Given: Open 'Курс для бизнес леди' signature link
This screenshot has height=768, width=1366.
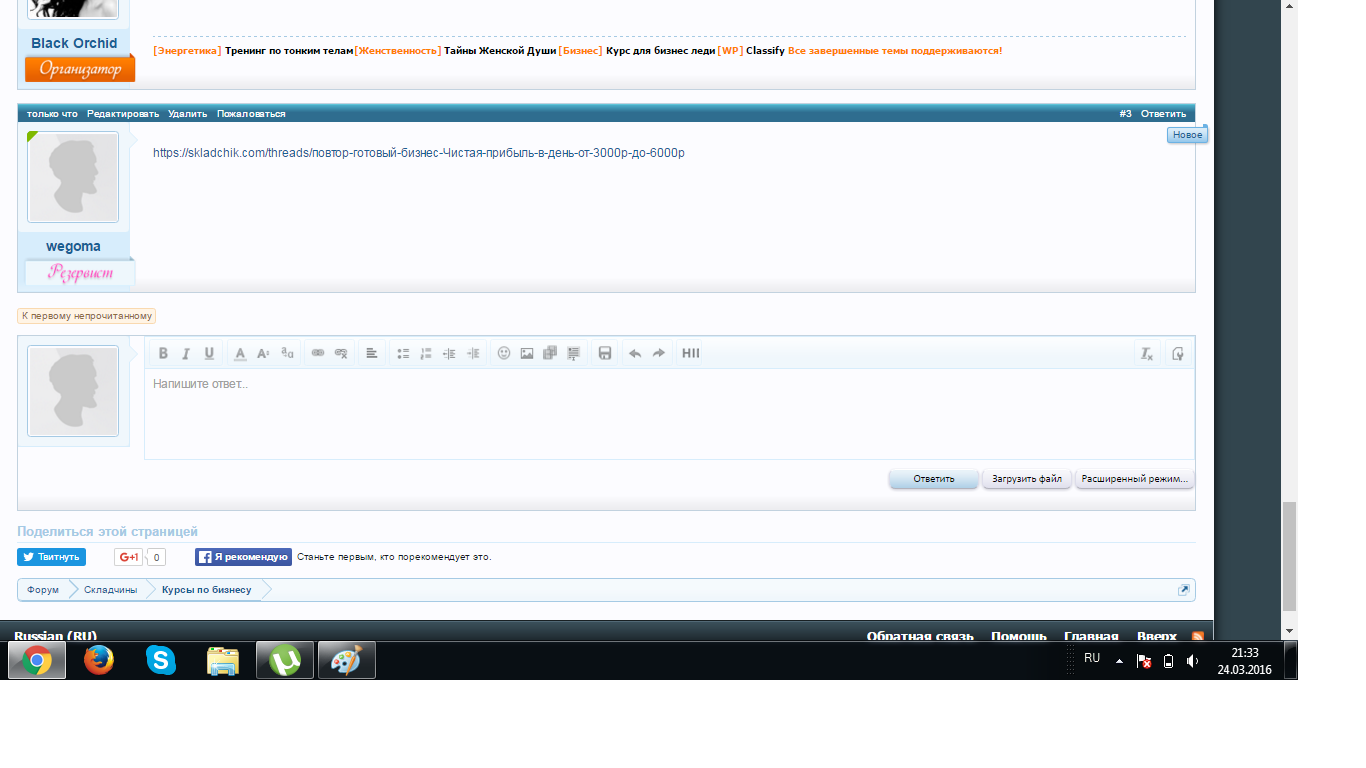Looking at the screenshot, I should coord(661,50).
